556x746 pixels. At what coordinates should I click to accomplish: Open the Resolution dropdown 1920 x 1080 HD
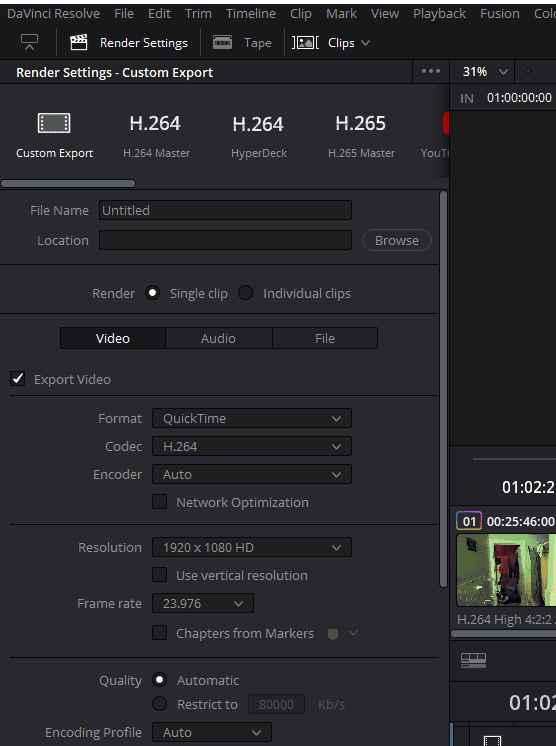point(252,547)
